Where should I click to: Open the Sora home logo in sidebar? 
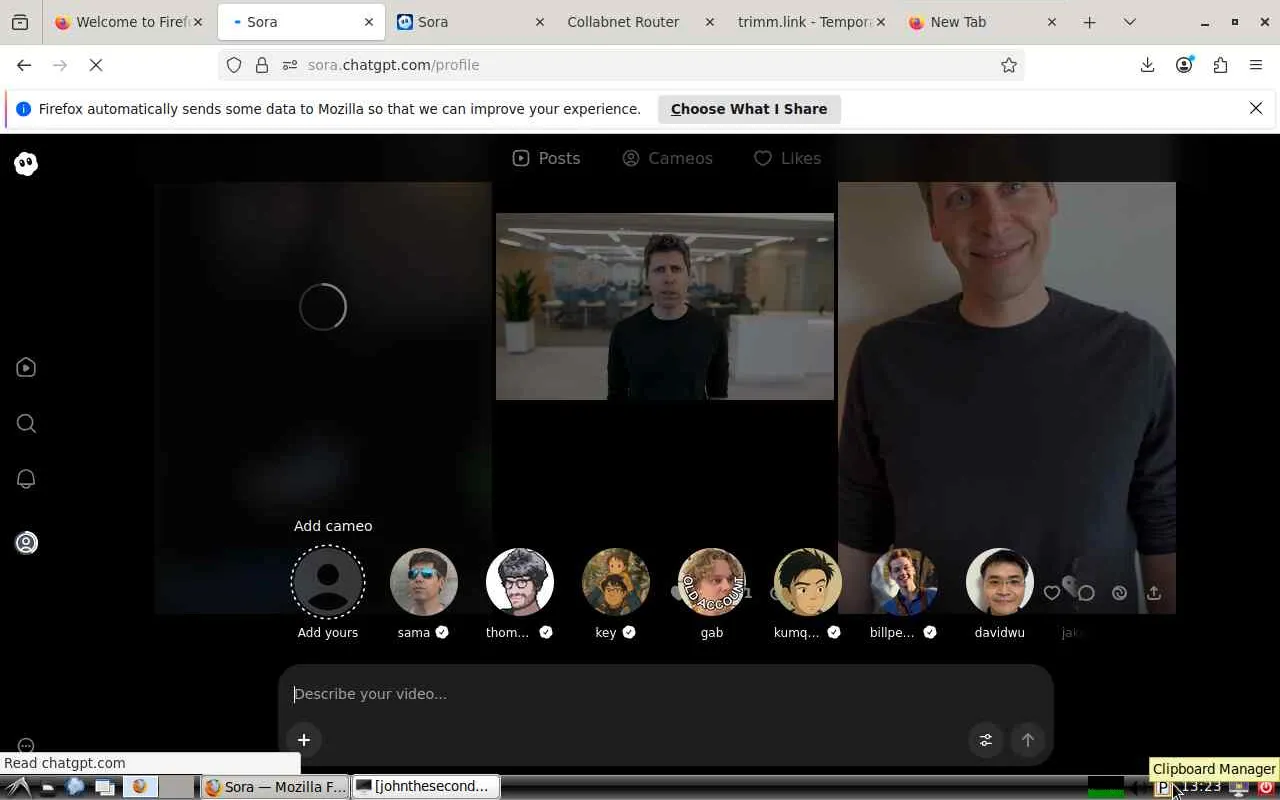26,164
